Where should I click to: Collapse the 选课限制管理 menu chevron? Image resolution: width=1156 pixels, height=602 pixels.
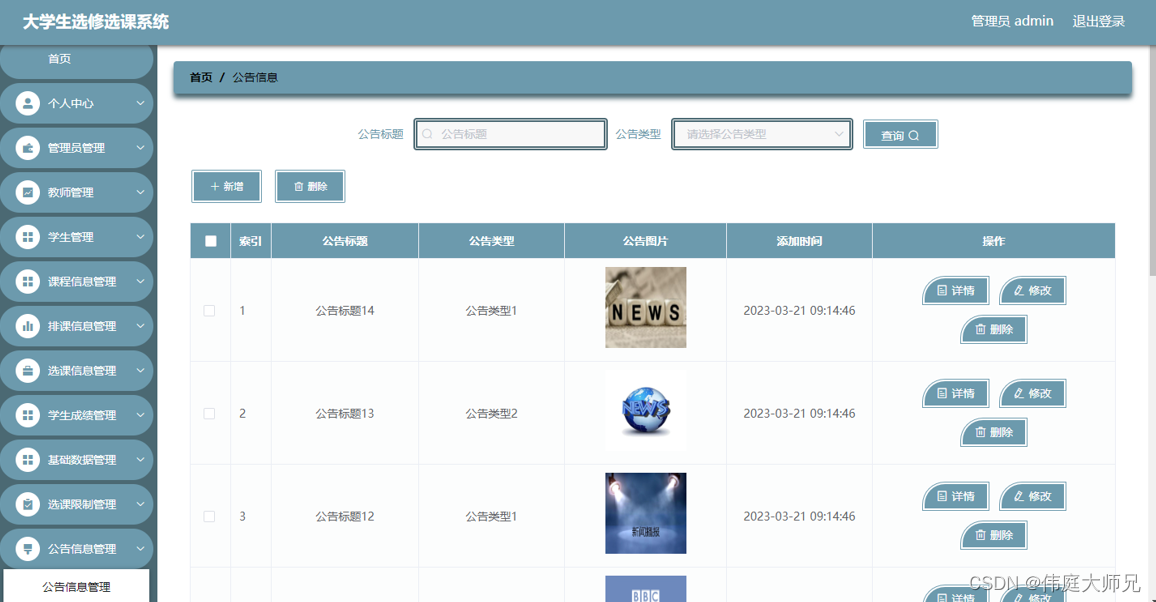(140, 504)
